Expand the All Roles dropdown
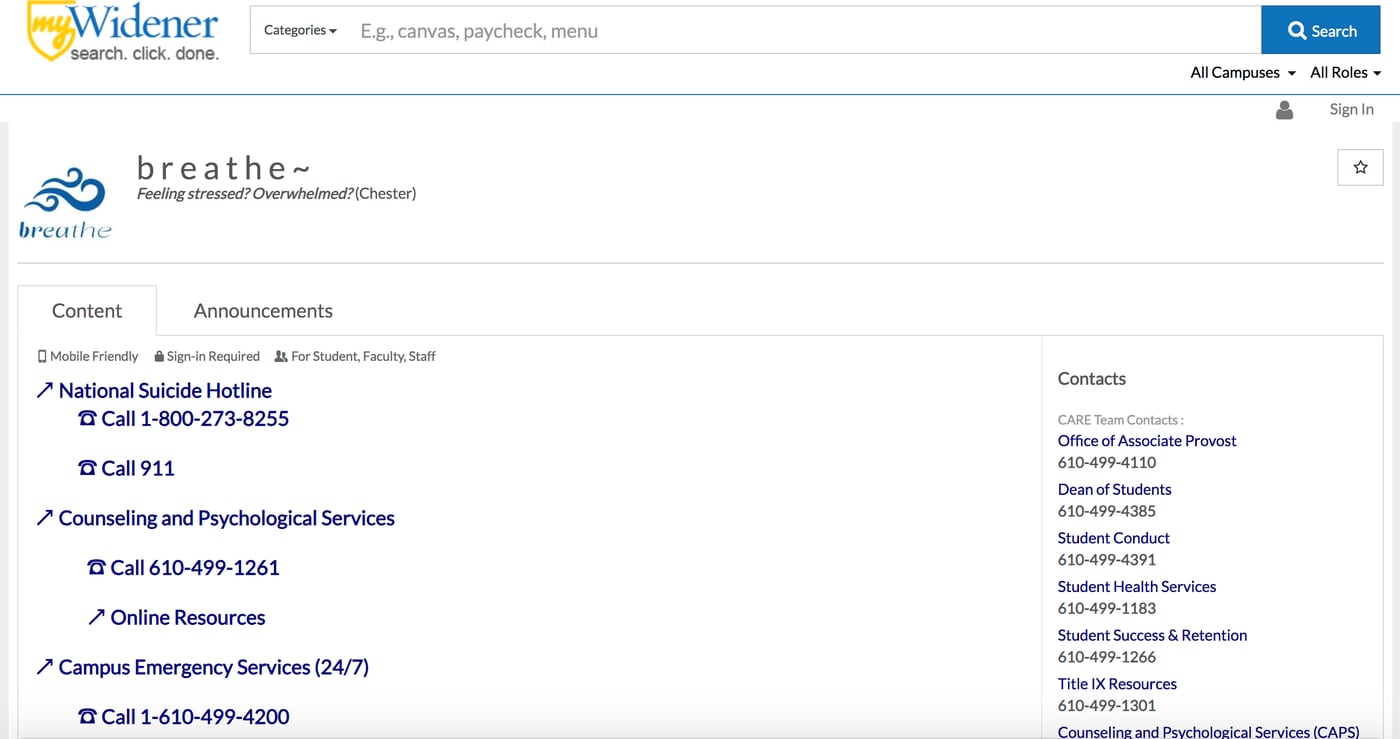Image resolution: width=1400 pixels, height=739 pixels. (x=1345, y=73)
